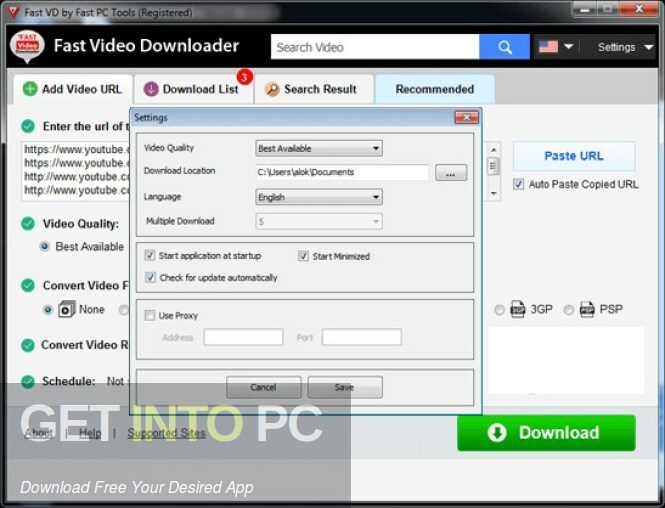Click the green check icon beside Enter the url
Viewport: 665px width, 508px height.
click(28, 126)
